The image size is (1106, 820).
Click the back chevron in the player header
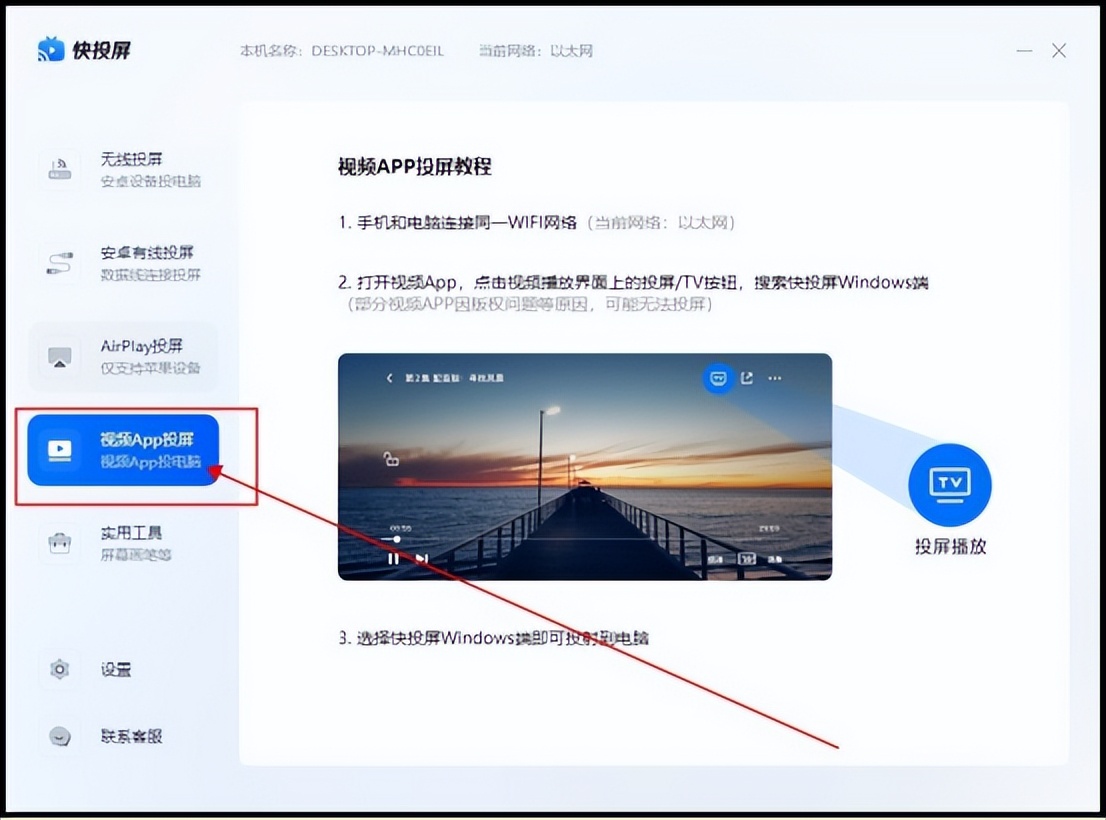coord(389,377)
